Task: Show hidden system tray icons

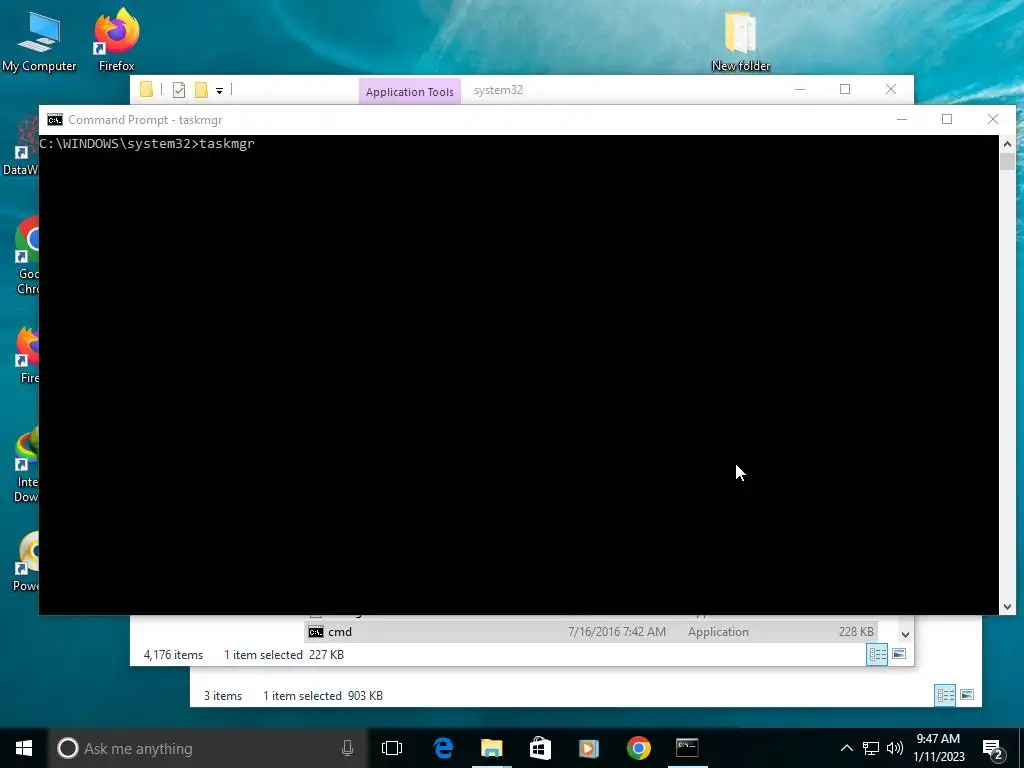Action: pyautogui.click(x=846, y=748)
